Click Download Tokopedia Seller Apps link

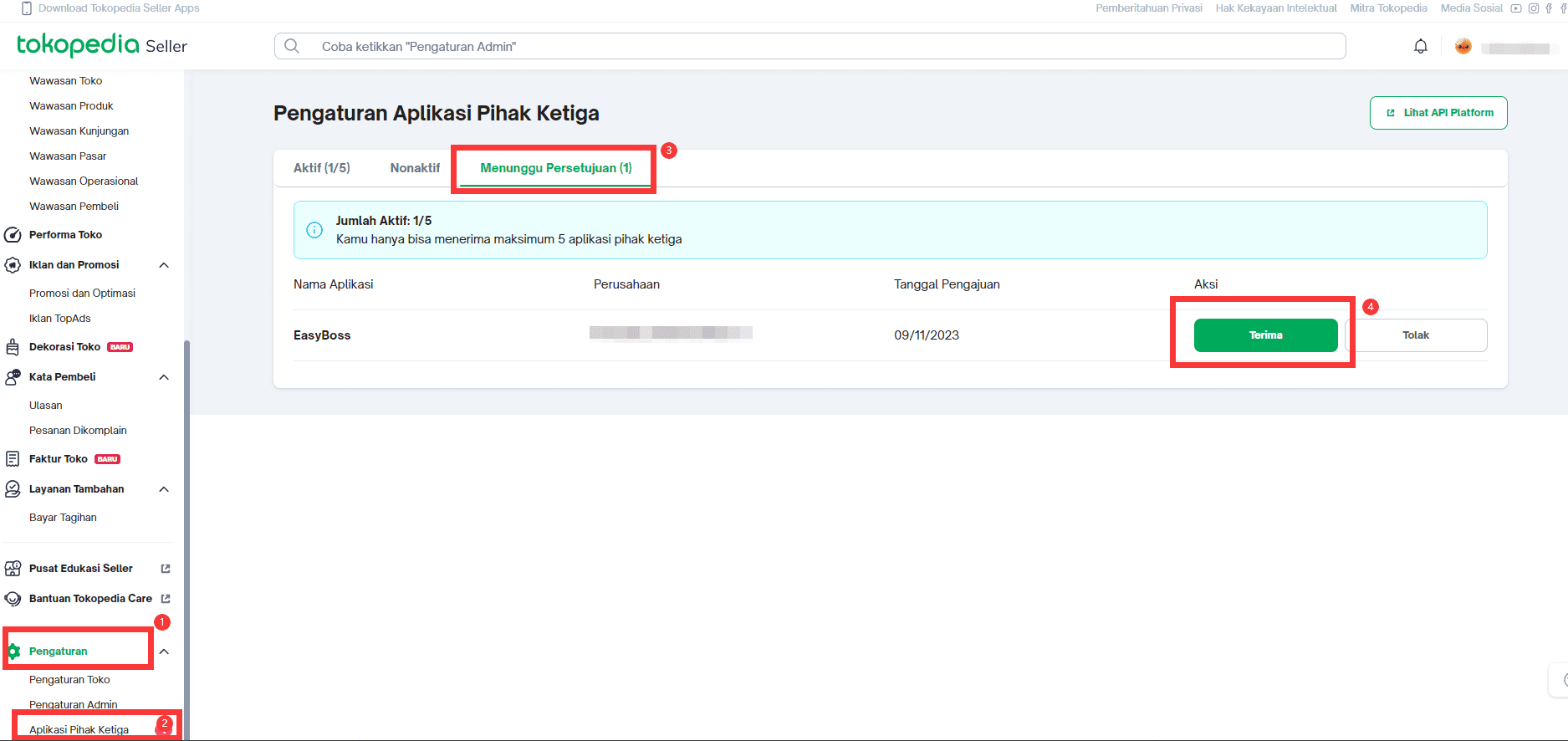click(x=119, y=8)
